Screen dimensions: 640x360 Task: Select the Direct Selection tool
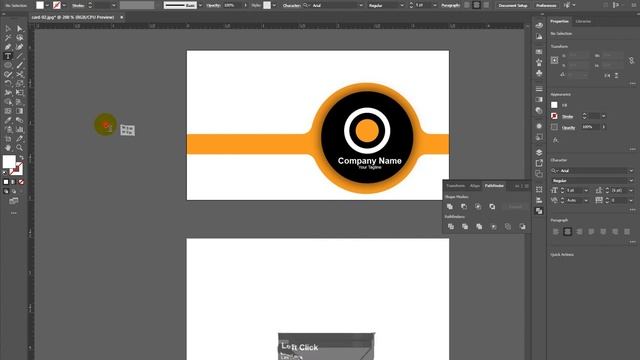pos(20,28)
